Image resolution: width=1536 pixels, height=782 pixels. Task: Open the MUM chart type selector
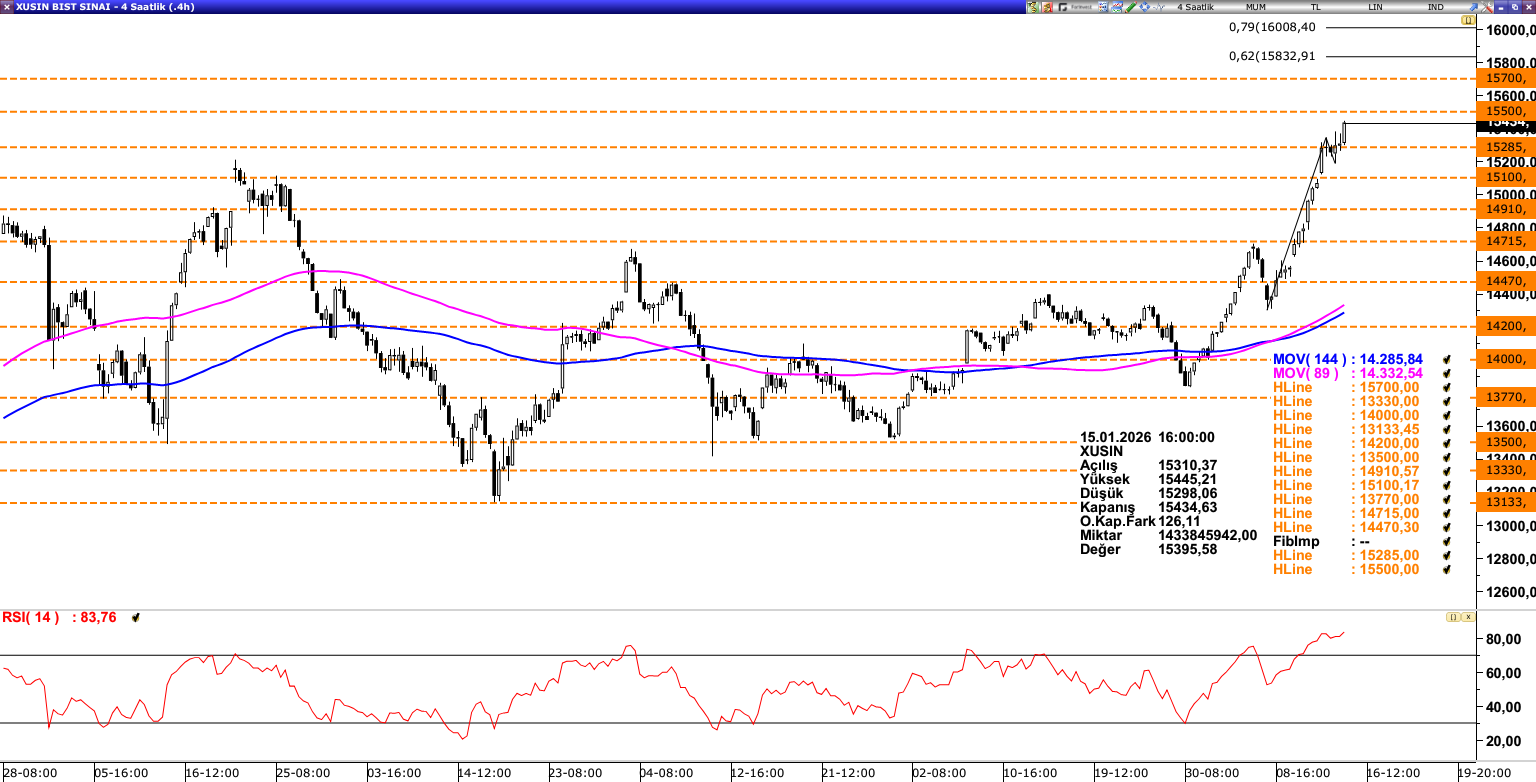pyautogui.click(x=1255, y=7)
